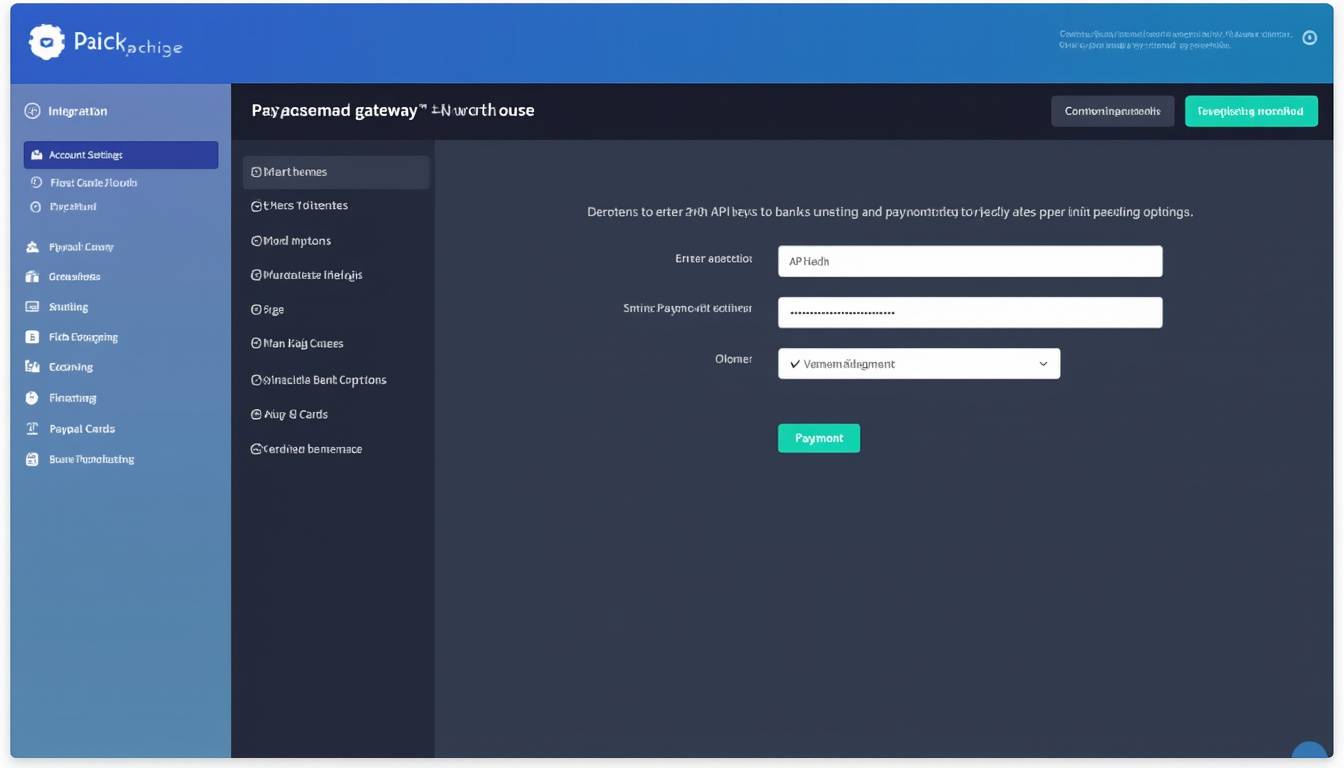The height and width of the screenshot is (768, 1344).
Task: Click the Dogatard icon in the sidebar
Action: [35, 206]
